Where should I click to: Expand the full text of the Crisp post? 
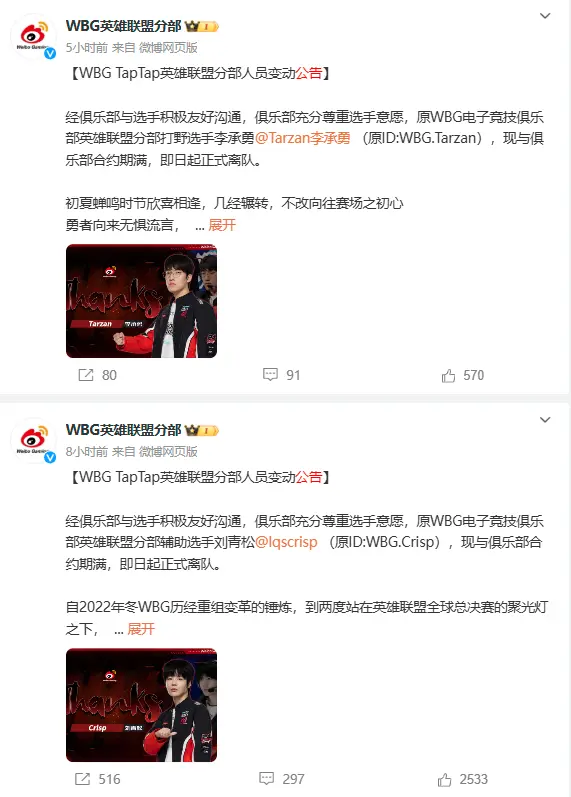tap(141, 629)
